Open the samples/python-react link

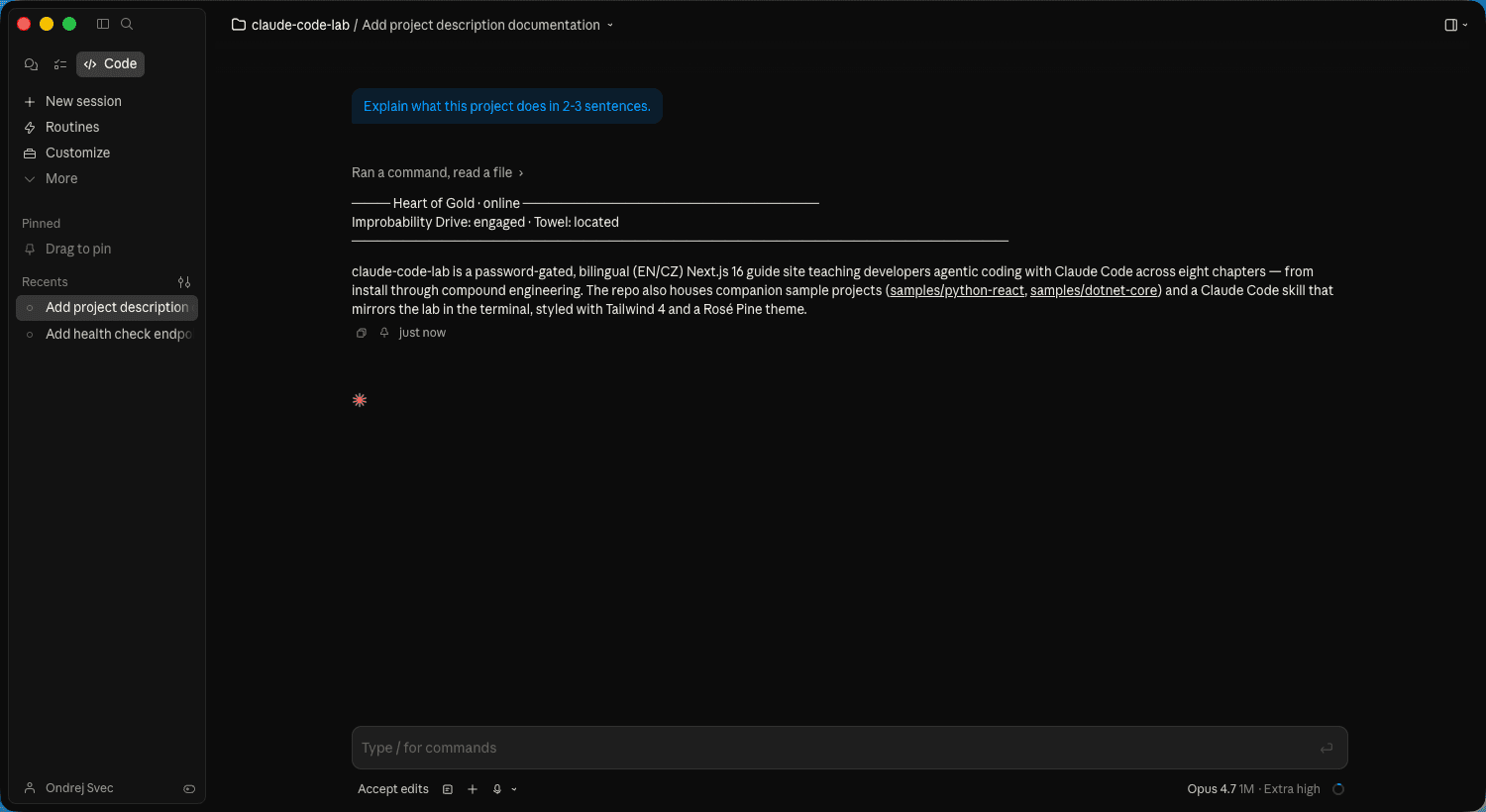click(956, 290)
